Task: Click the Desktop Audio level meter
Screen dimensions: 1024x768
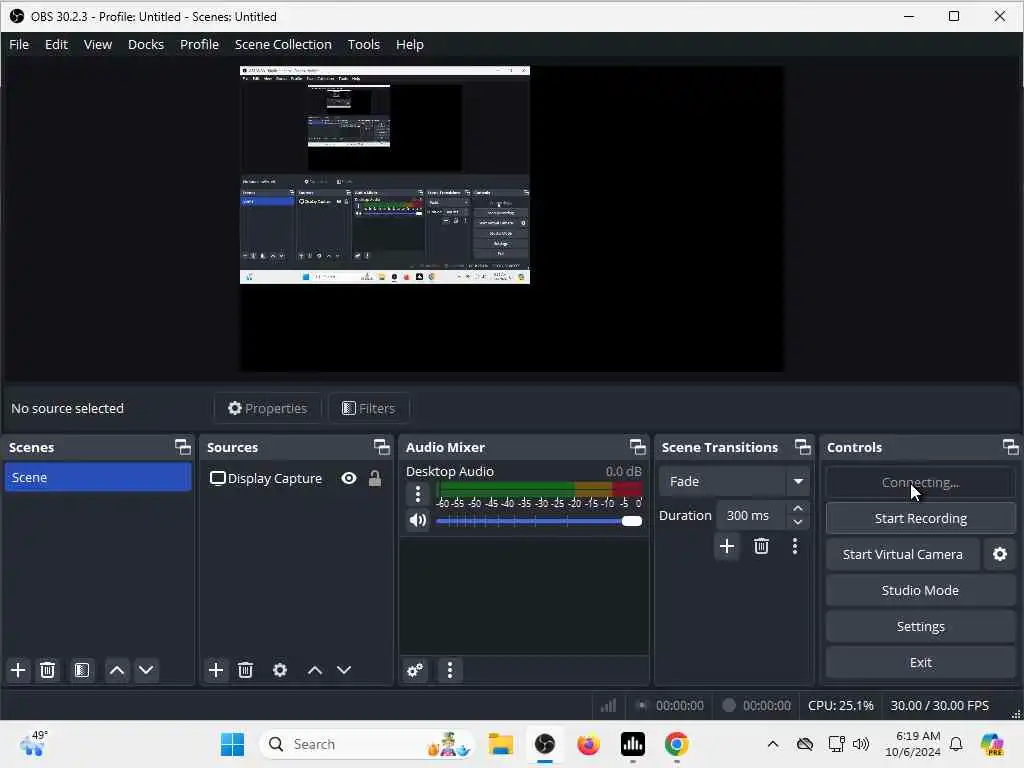Action: (539, 489)
